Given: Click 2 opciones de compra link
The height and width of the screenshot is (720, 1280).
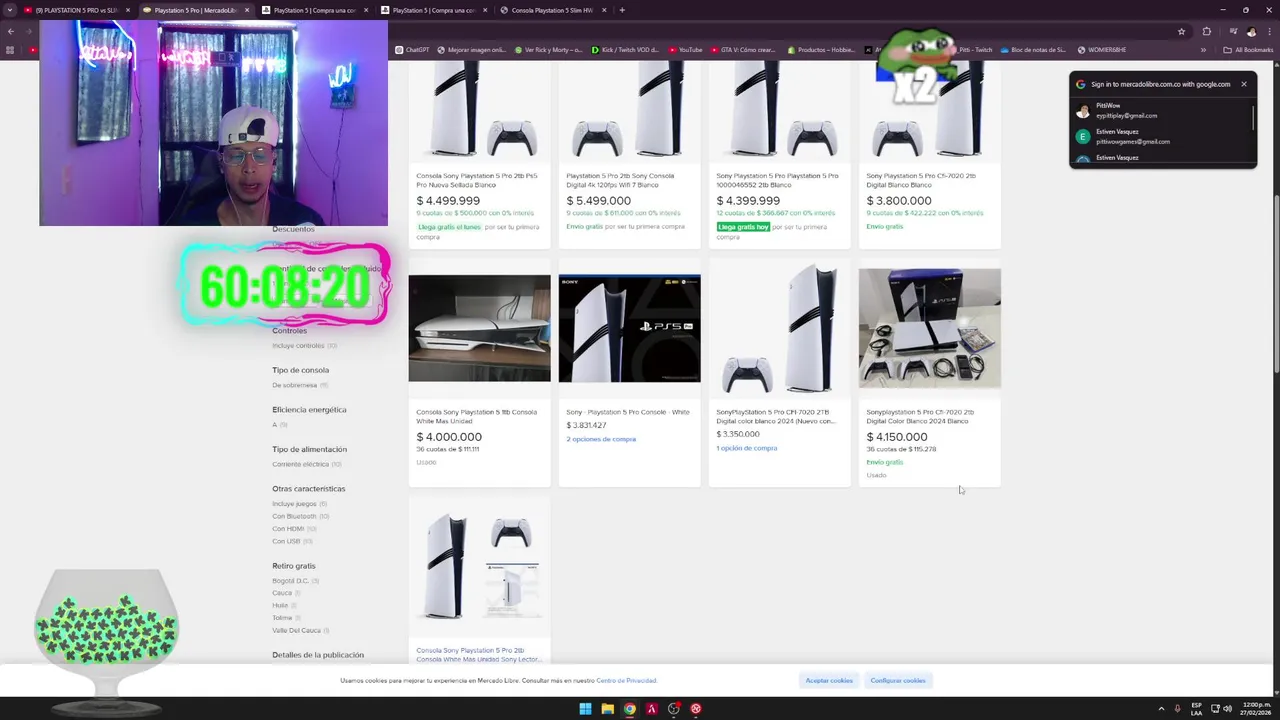Looking at the screenshot, I should coord(601,439).
